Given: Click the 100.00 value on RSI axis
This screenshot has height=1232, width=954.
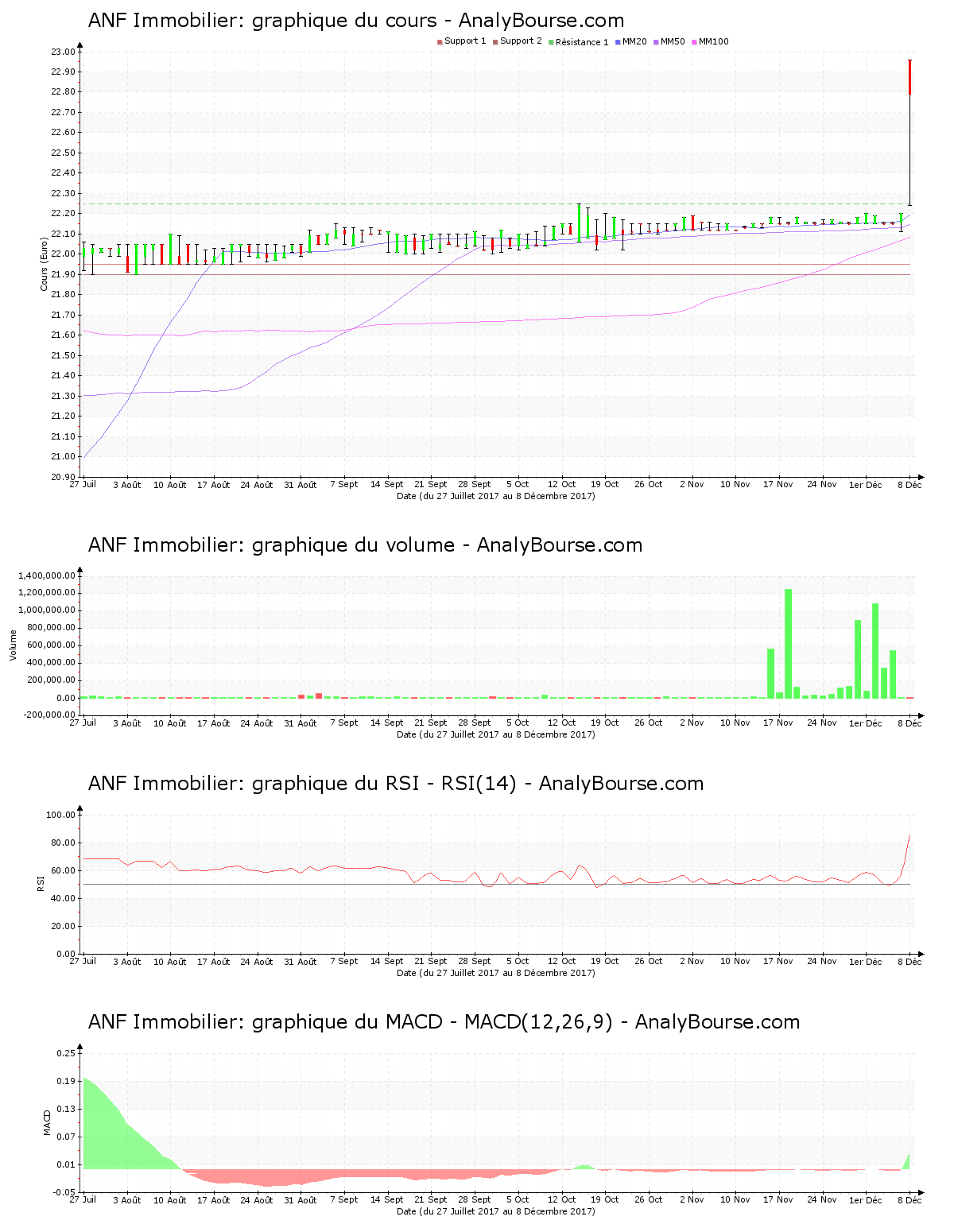Looking at the screenshot, I should pyautogui.click(x=60, y=815).
